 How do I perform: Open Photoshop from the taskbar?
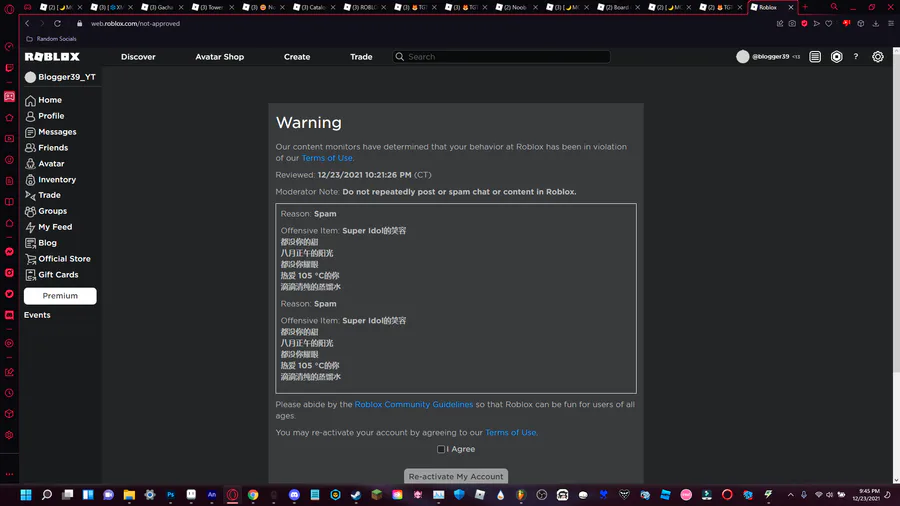click(x=170, y=495)
